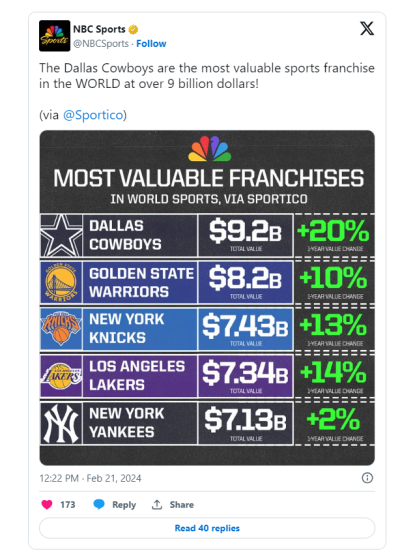Click the Dallas Cowboys star logo
This screenshot has width=400, height=558.
[61, 235]
